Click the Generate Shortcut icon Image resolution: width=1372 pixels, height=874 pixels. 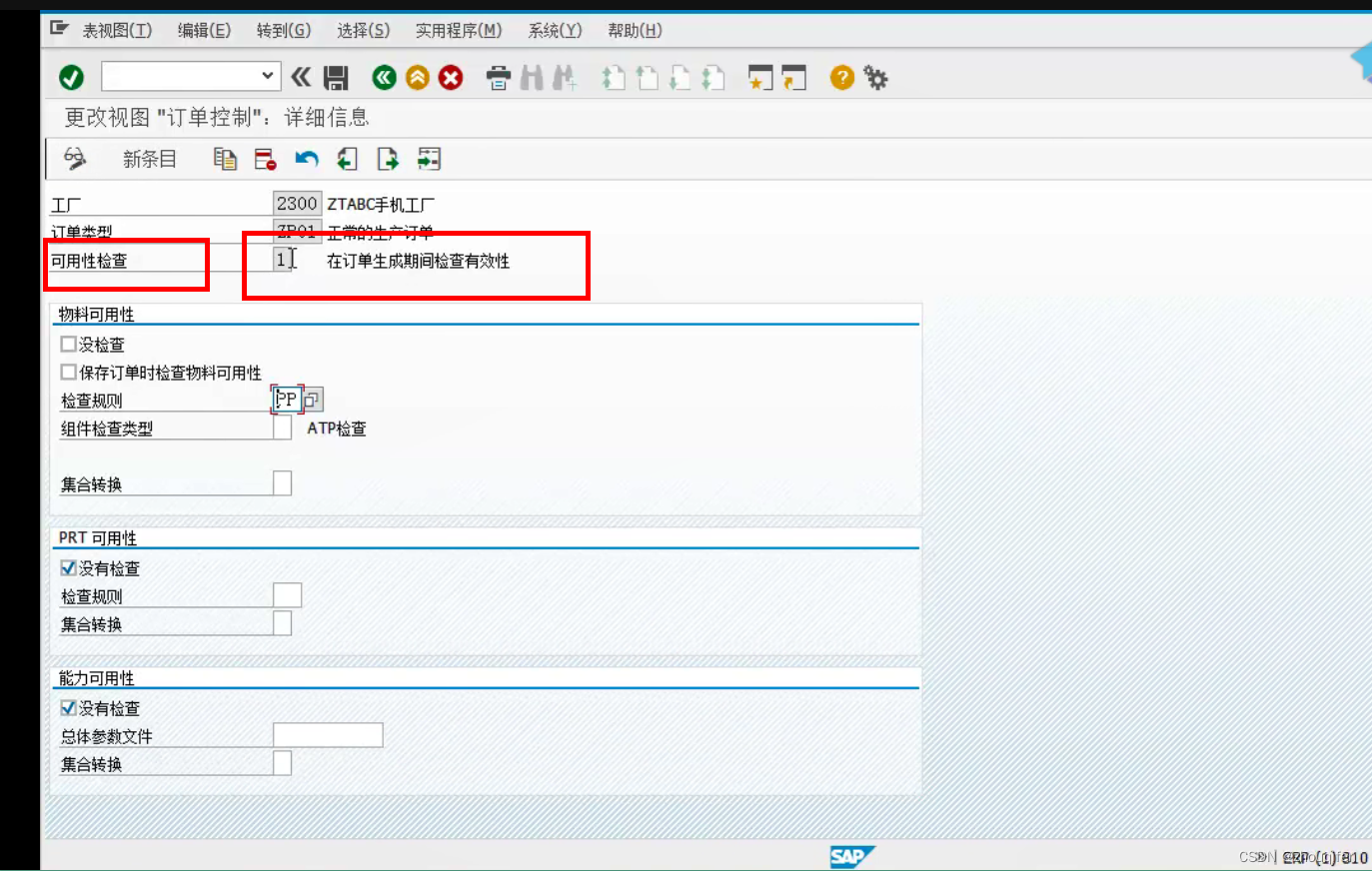coord(794,77)
